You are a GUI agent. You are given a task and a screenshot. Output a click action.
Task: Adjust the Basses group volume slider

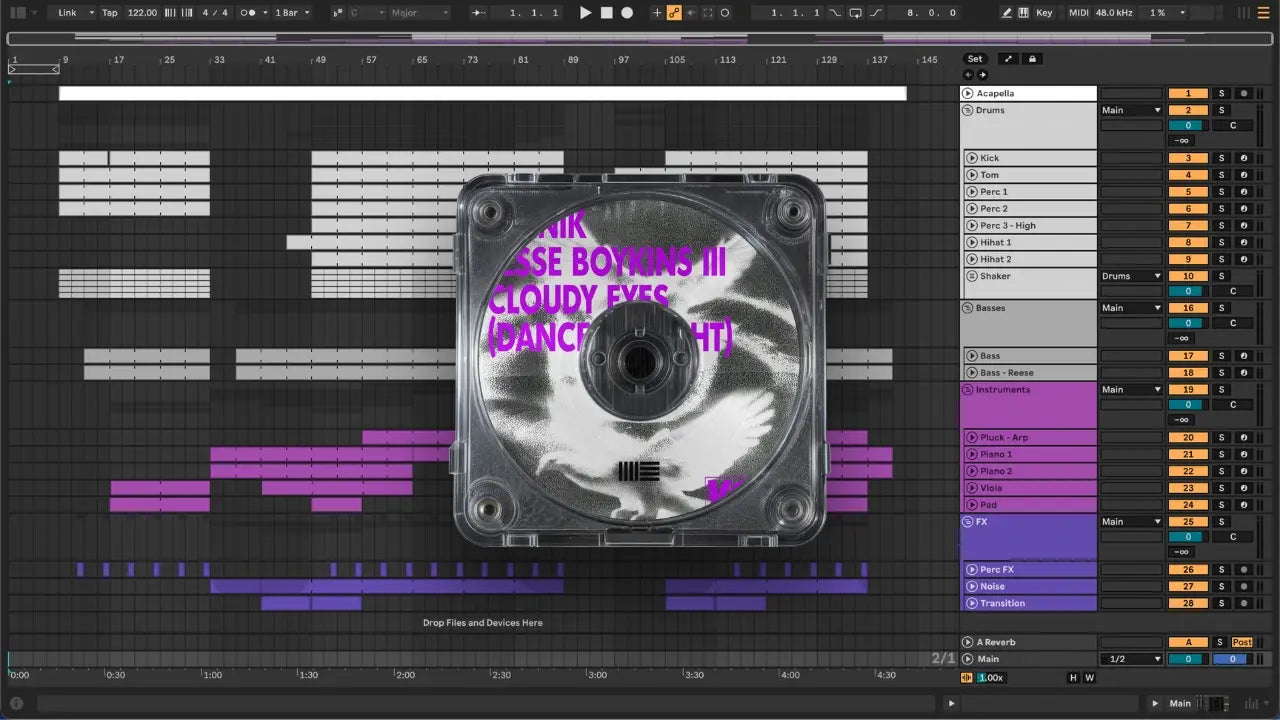pyautogui.click(x=1188, y=324)
